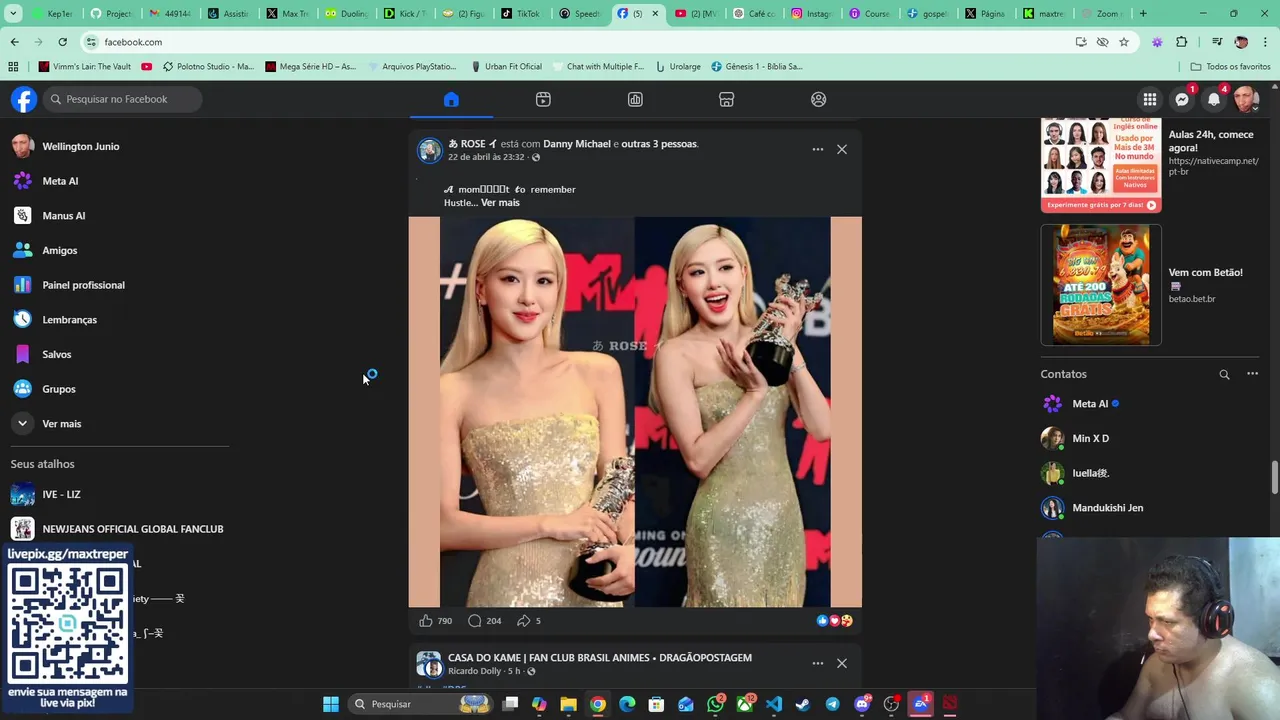View reactions on the ROSE post
The width and height of the screenshot is (1280, 720).
835,621
